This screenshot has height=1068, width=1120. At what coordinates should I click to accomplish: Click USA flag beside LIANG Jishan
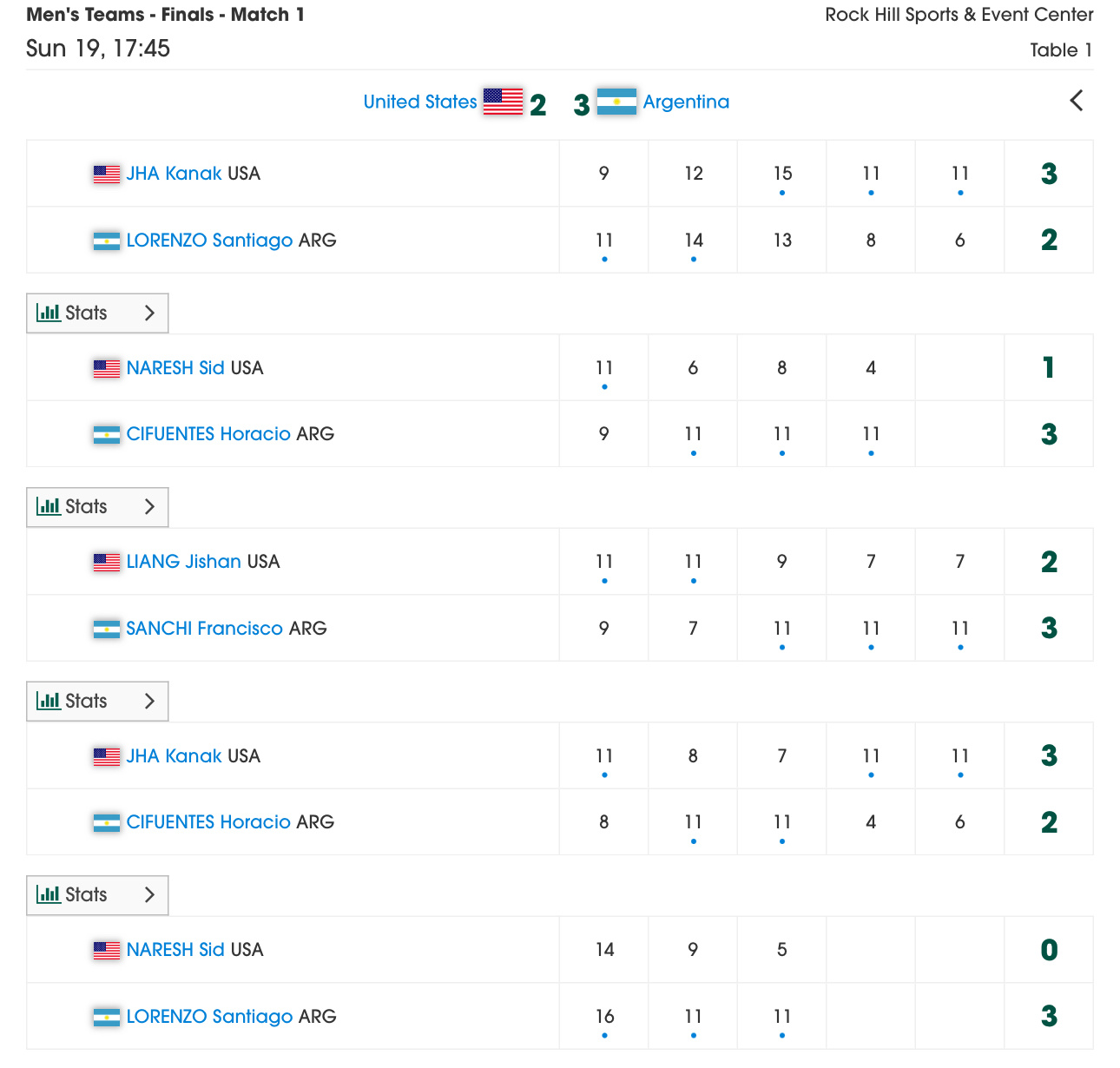107,562
